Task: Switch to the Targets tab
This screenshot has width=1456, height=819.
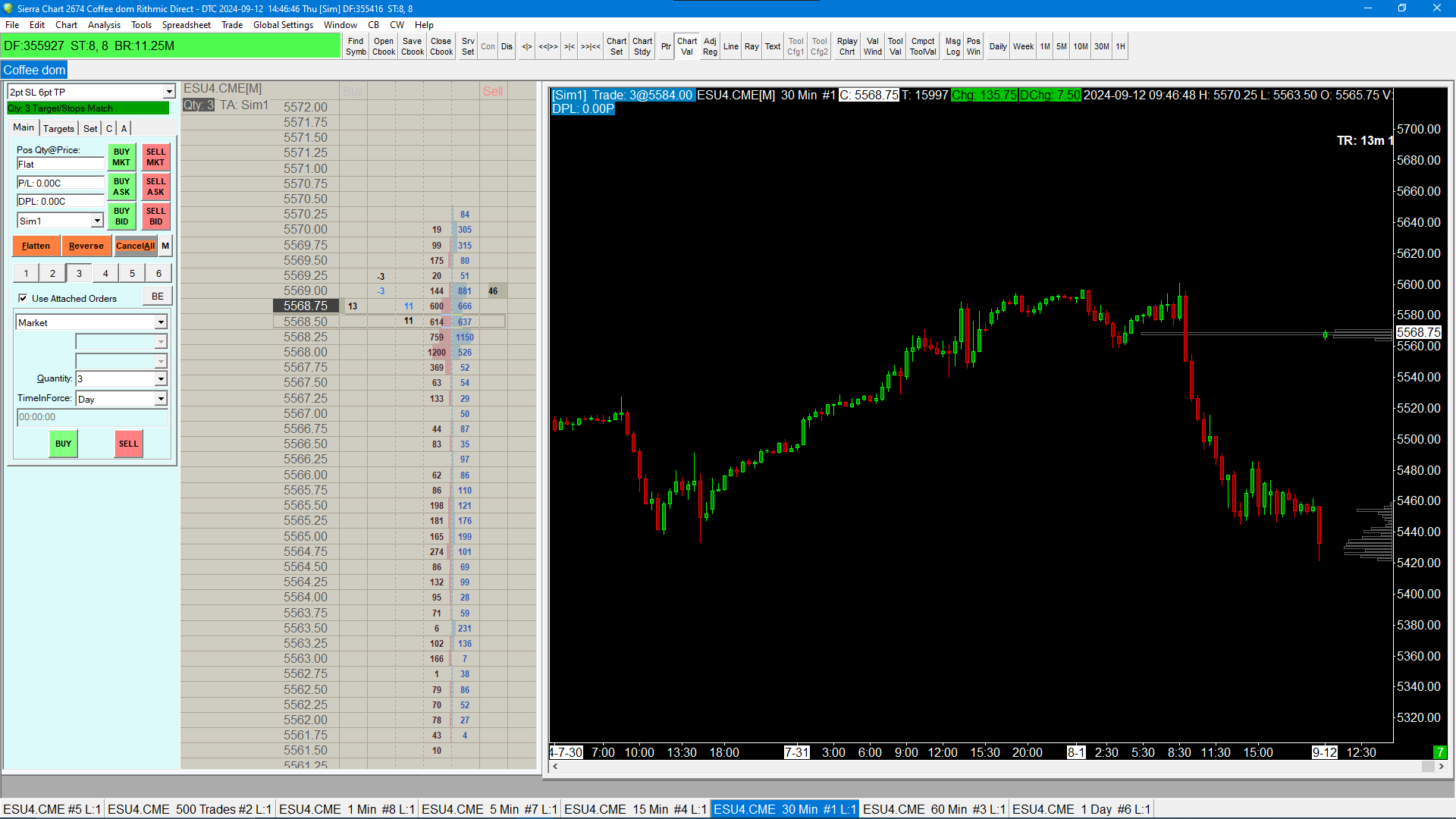Action: tap(58, 128)
